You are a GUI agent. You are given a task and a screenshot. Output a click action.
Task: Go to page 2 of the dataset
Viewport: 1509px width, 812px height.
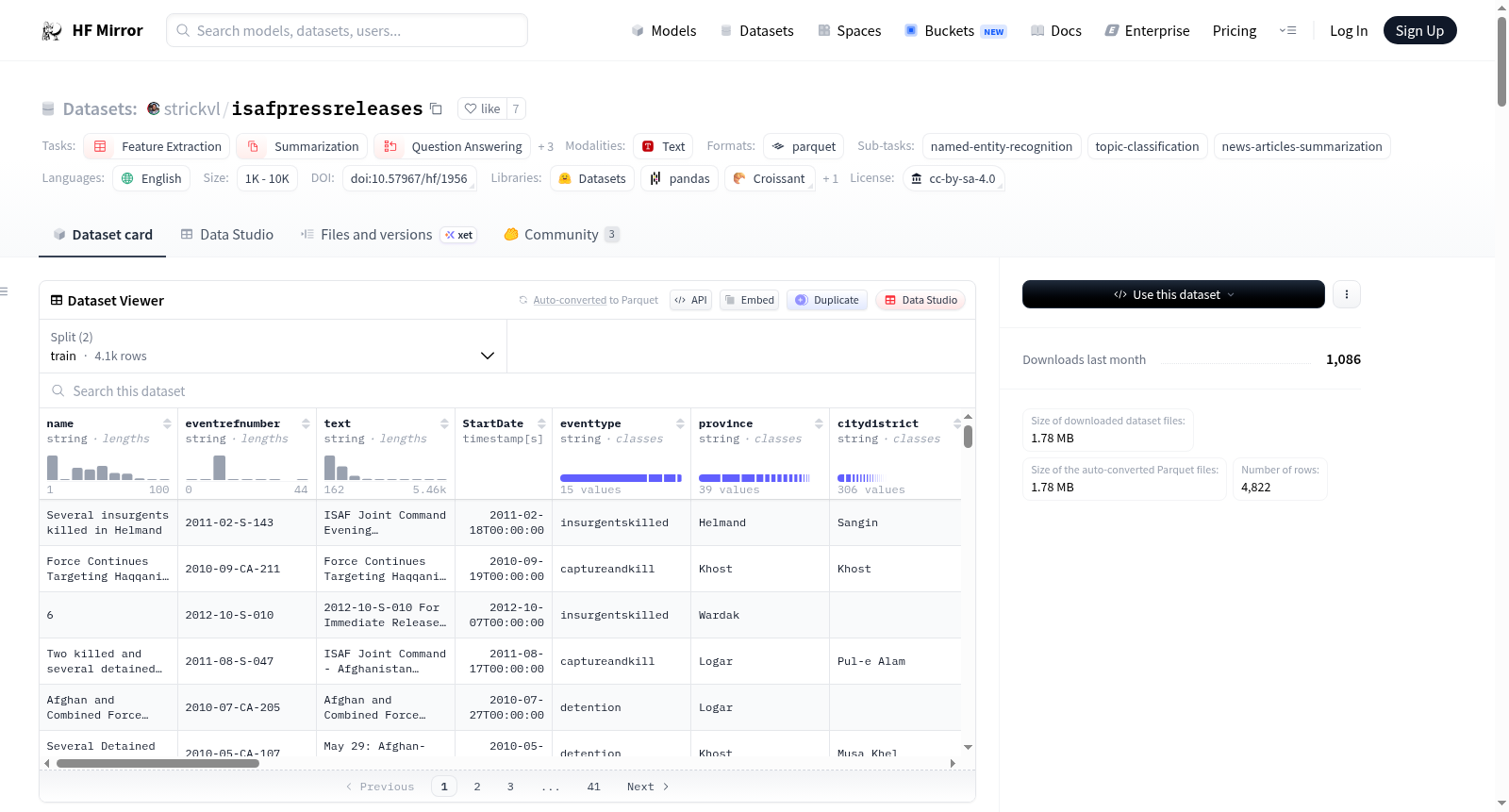coord(477,787)
